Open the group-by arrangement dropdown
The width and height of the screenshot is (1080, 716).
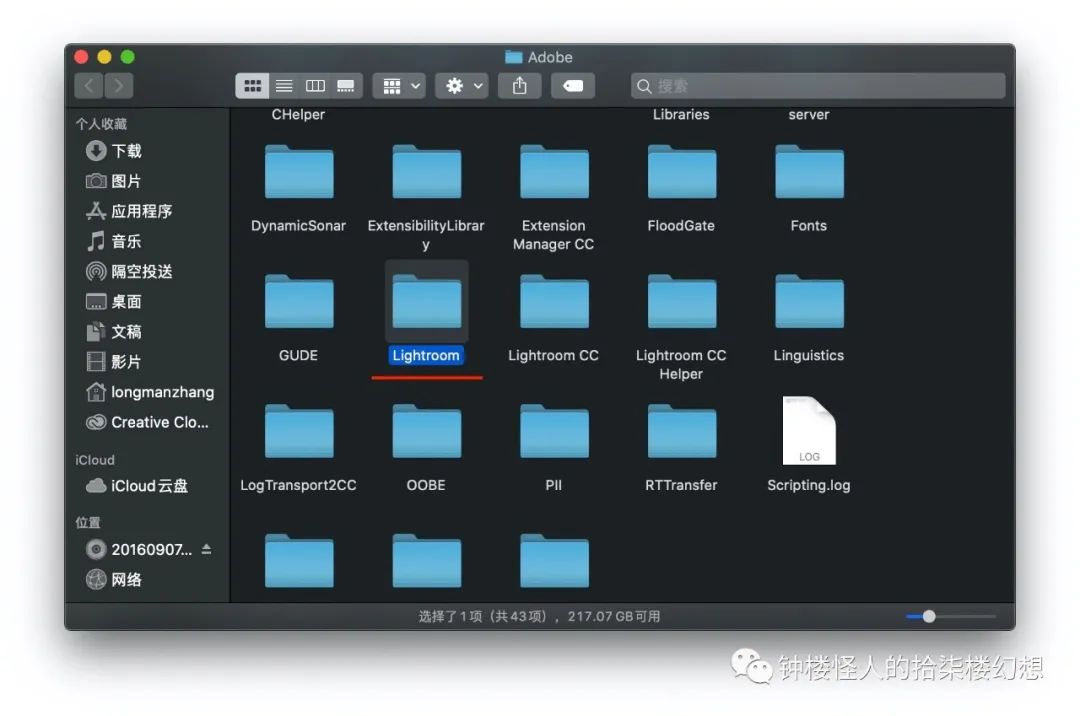[400, 86]
